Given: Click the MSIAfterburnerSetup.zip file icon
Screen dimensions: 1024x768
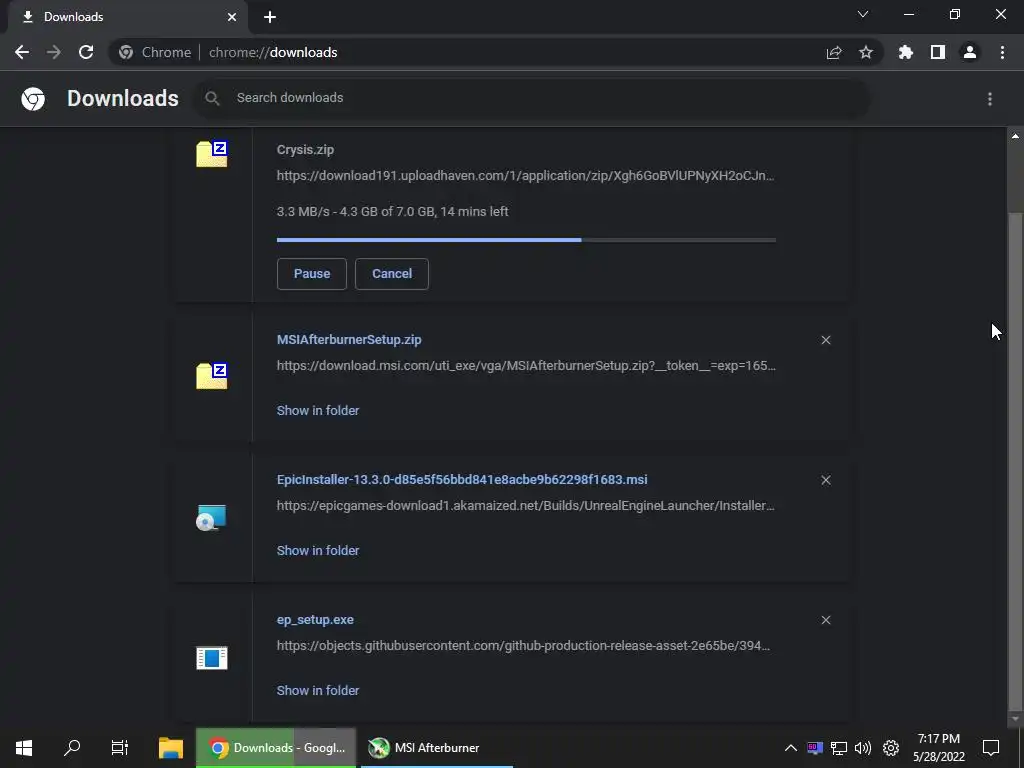Looking at the screenshot, I should [212, 376].
